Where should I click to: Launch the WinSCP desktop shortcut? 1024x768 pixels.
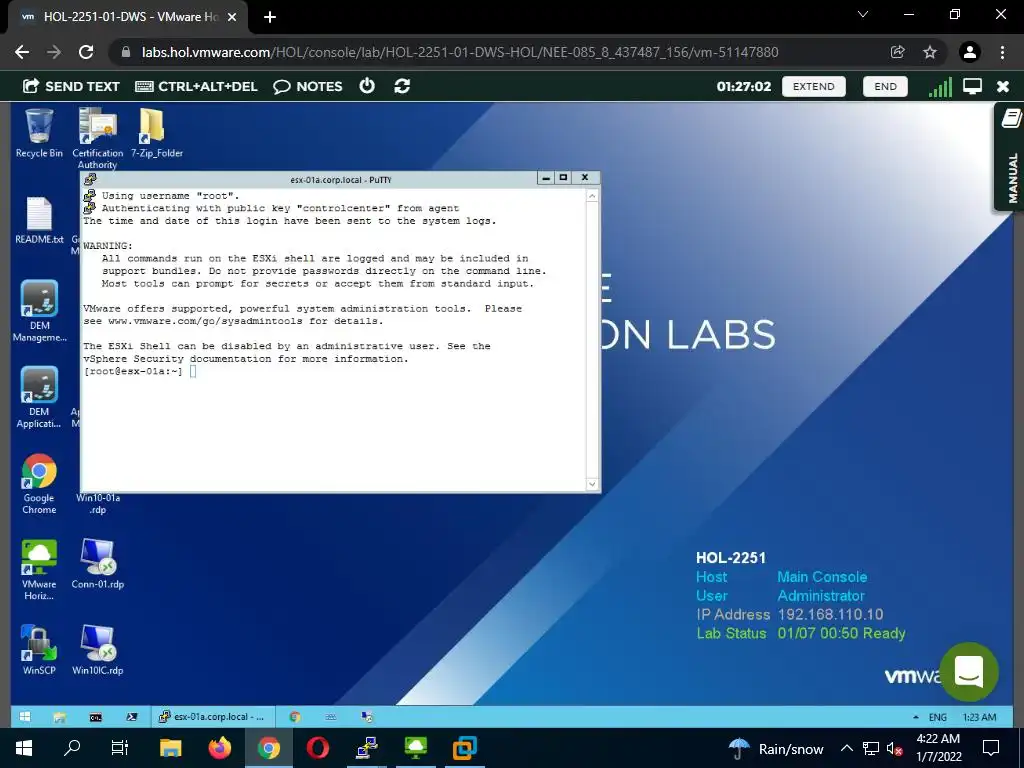click(x=39, y=650)
